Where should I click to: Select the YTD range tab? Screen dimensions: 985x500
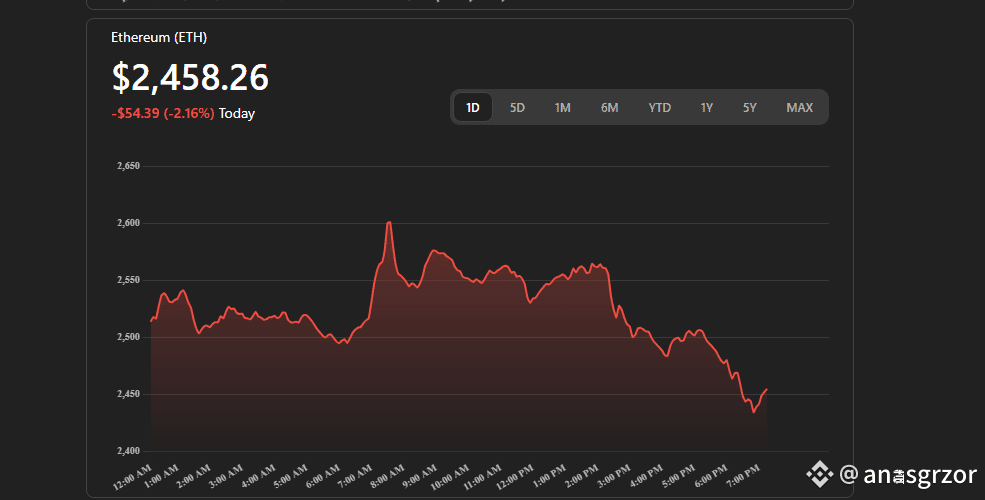pos(660,107)
